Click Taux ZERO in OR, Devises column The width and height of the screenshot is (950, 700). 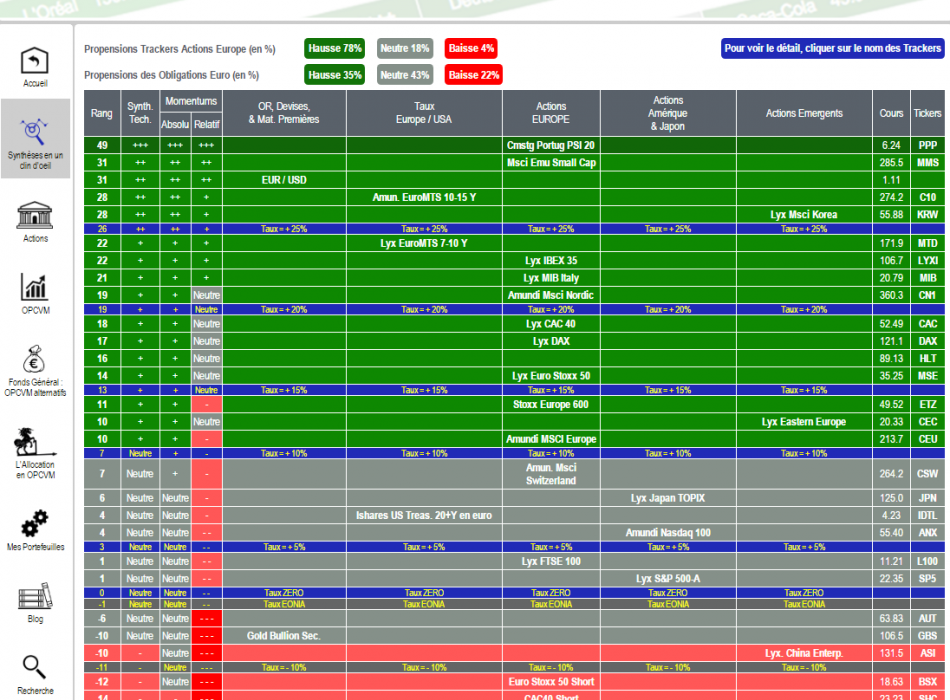[x=284, y=593]
